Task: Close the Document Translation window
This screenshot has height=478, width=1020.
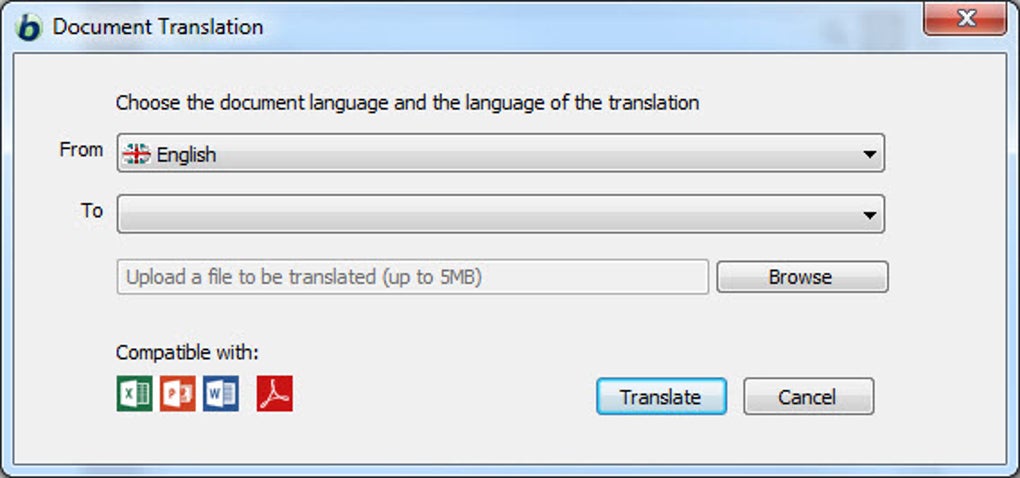Action: click(x=964, y=20)
